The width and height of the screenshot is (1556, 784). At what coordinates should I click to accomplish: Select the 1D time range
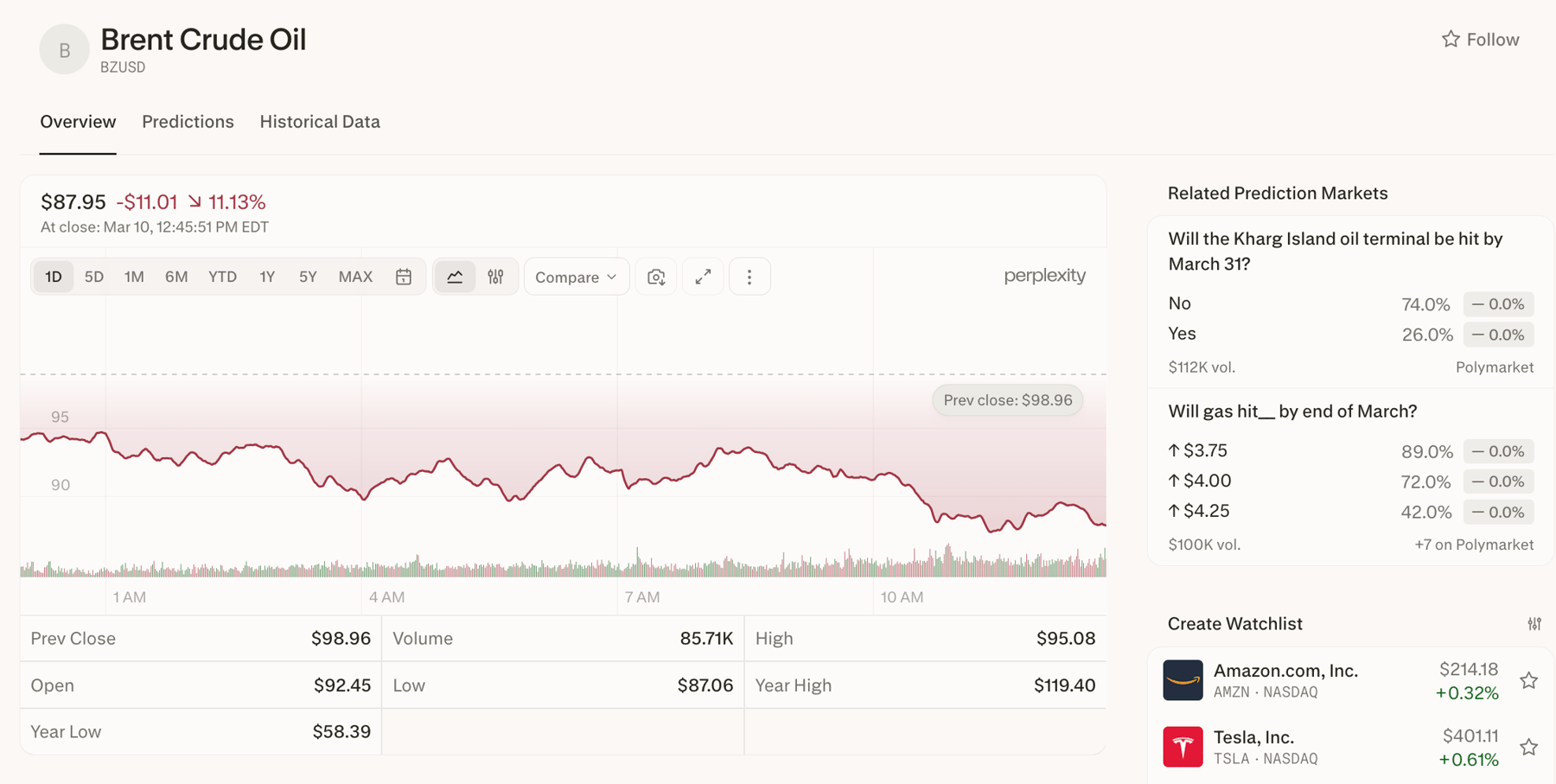click(x=54, y=277)
